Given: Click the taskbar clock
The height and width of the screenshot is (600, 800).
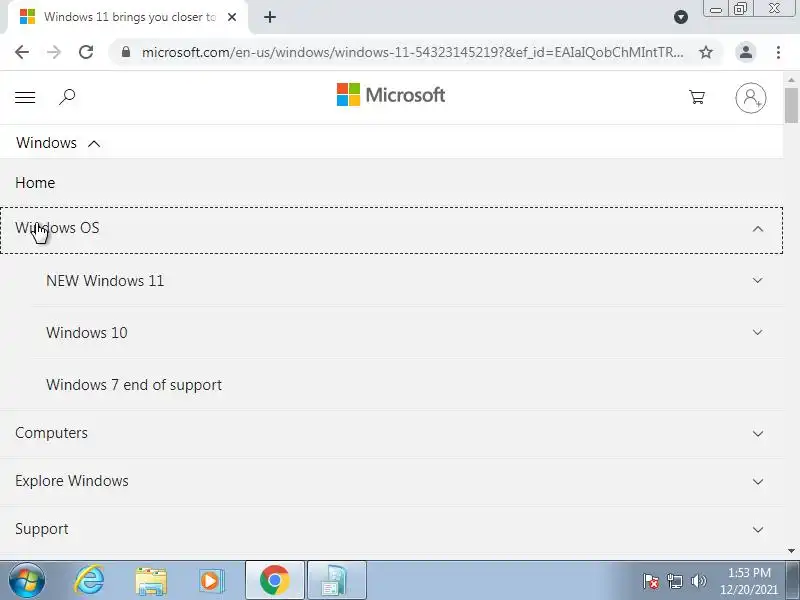Looking at the screenshot, I should click(x=748, y=581).
